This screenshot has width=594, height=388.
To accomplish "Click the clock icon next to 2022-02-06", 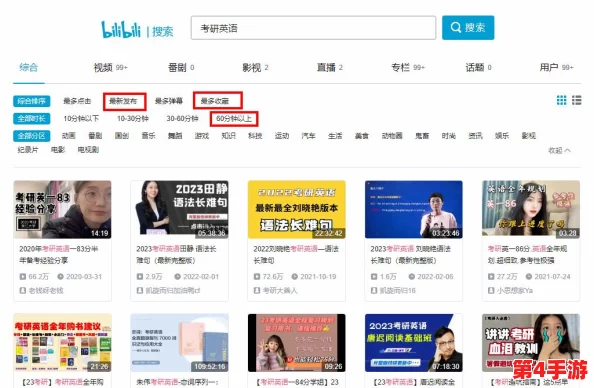I will [411, 277].
